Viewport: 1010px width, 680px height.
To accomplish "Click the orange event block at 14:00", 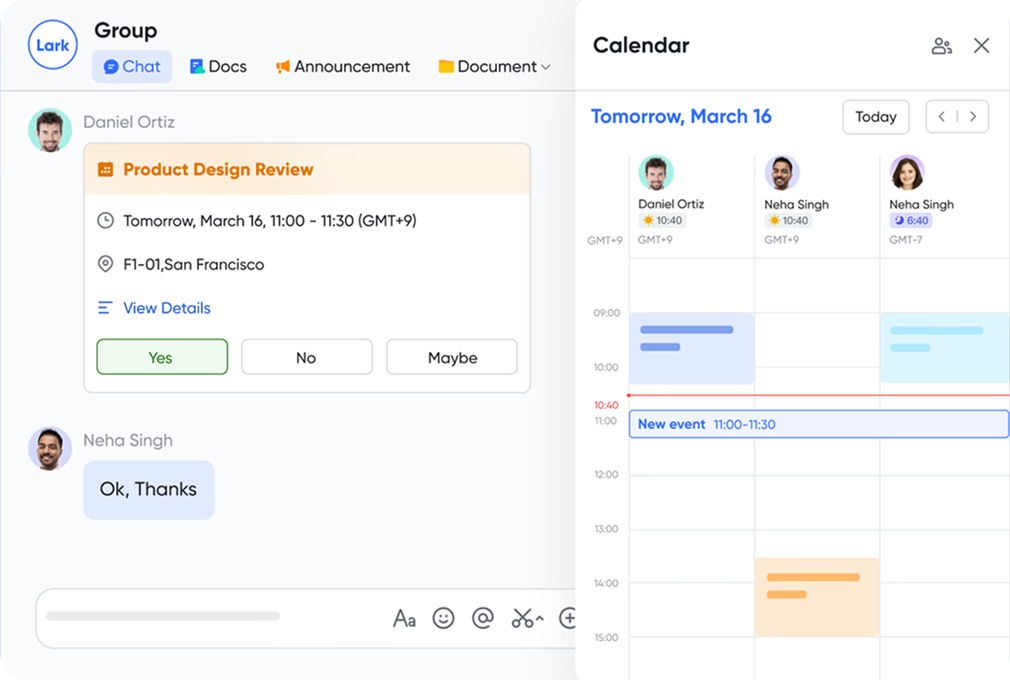I will 816,597.
